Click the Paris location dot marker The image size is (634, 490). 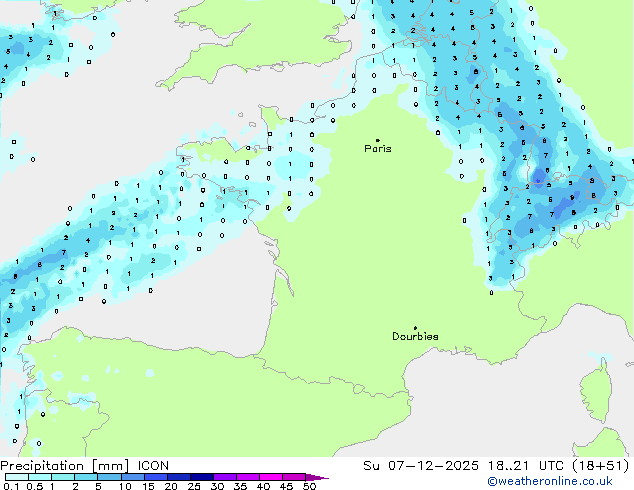[x=378, y=140]
